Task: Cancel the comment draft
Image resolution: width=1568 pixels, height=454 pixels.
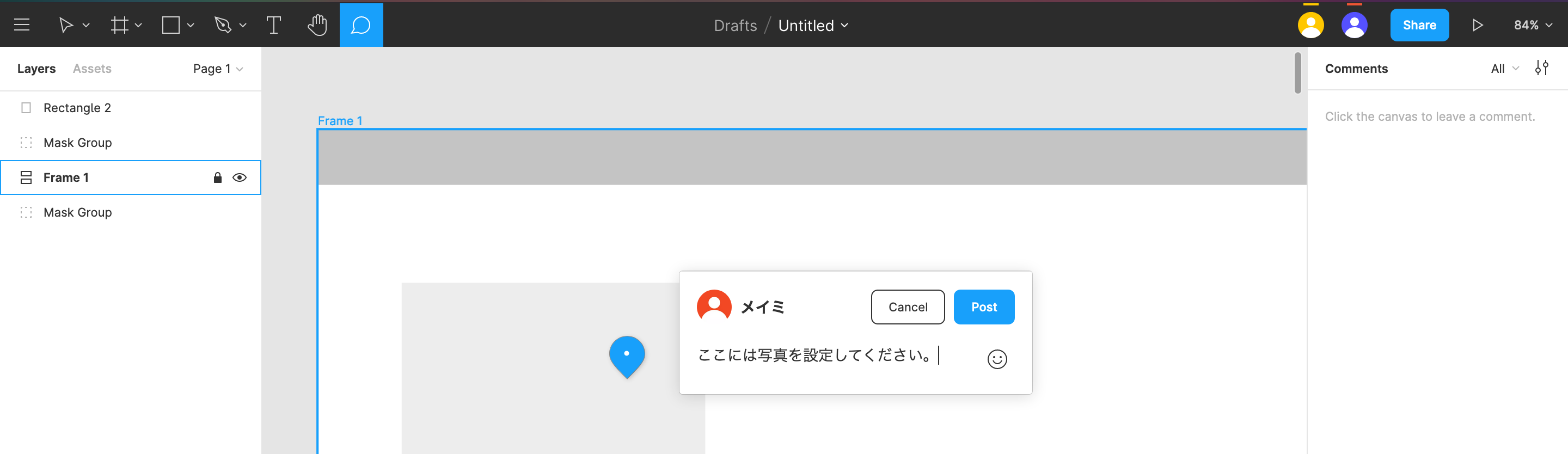Action: 908,306
